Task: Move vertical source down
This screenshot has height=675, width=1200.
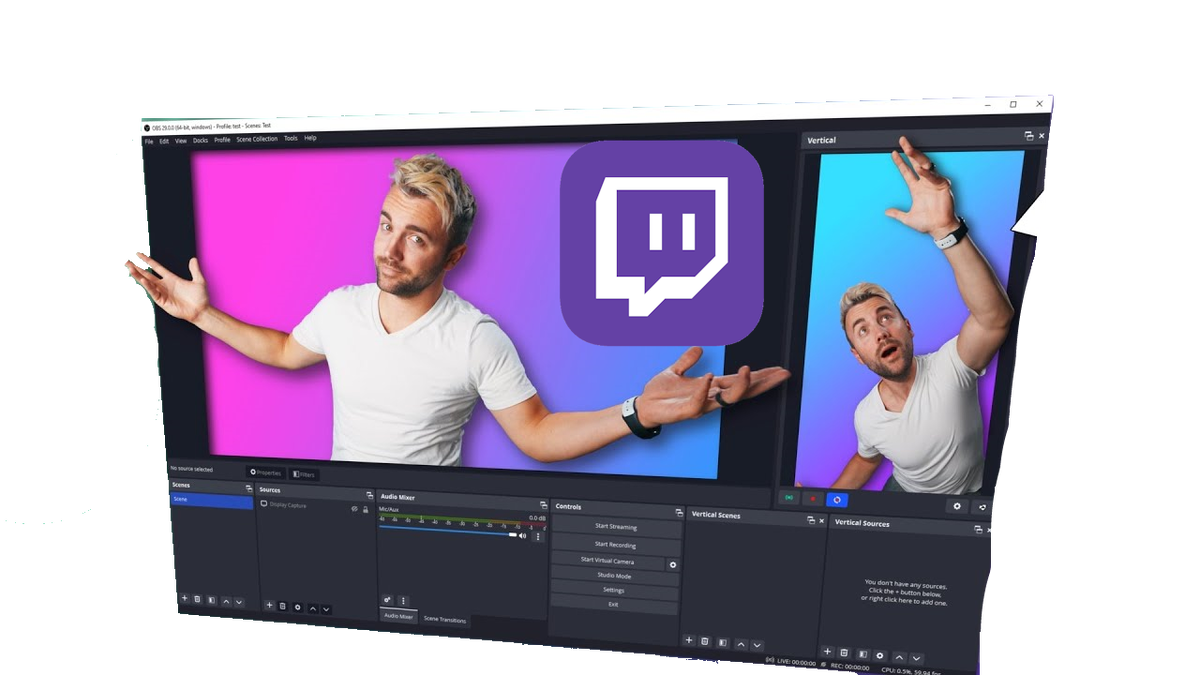Action: point(916,658)
